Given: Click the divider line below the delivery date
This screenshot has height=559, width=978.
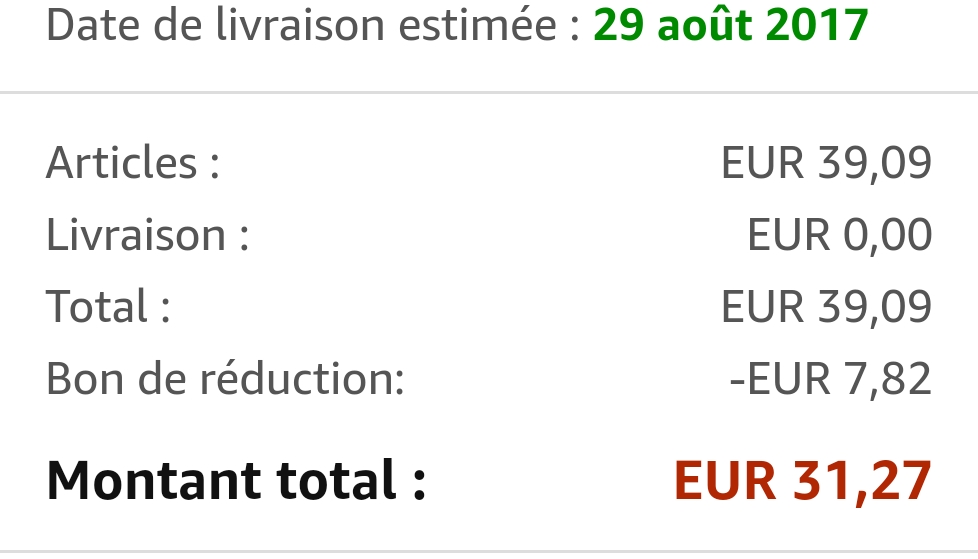Looking at the screenshot, I should pyautogui.click(x=489, y=93).
